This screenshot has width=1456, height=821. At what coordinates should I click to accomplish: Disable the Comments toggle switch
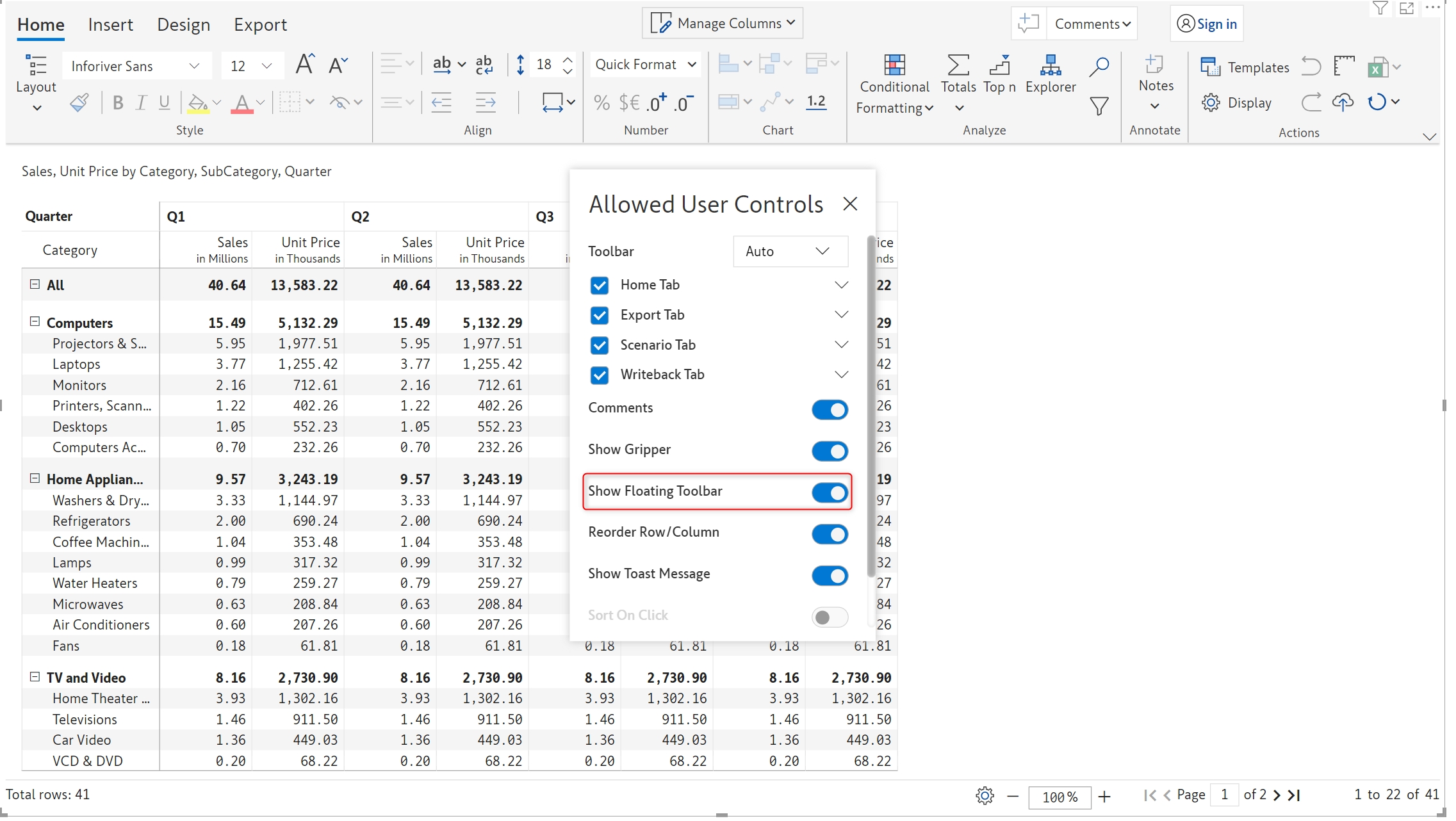(830, 409)
